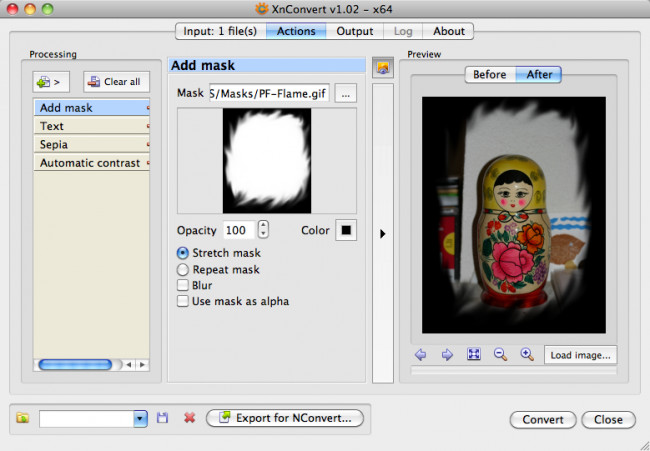Screen dimensions: 650x451
Task: Expand preview panel with black triangle
Action: (x=383, y=234)
